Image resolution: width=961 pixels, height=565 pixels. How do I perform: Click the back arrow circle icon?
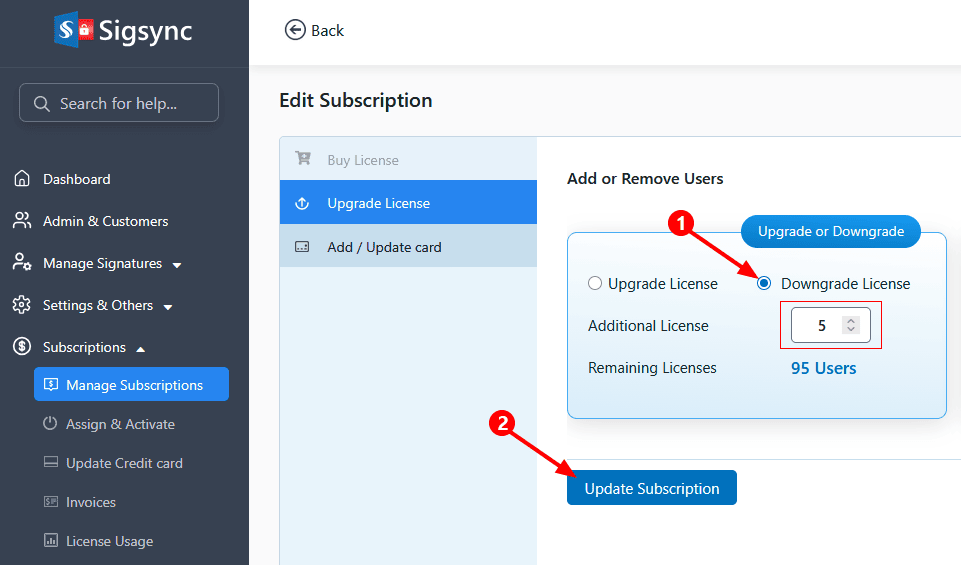pos(295,30)
